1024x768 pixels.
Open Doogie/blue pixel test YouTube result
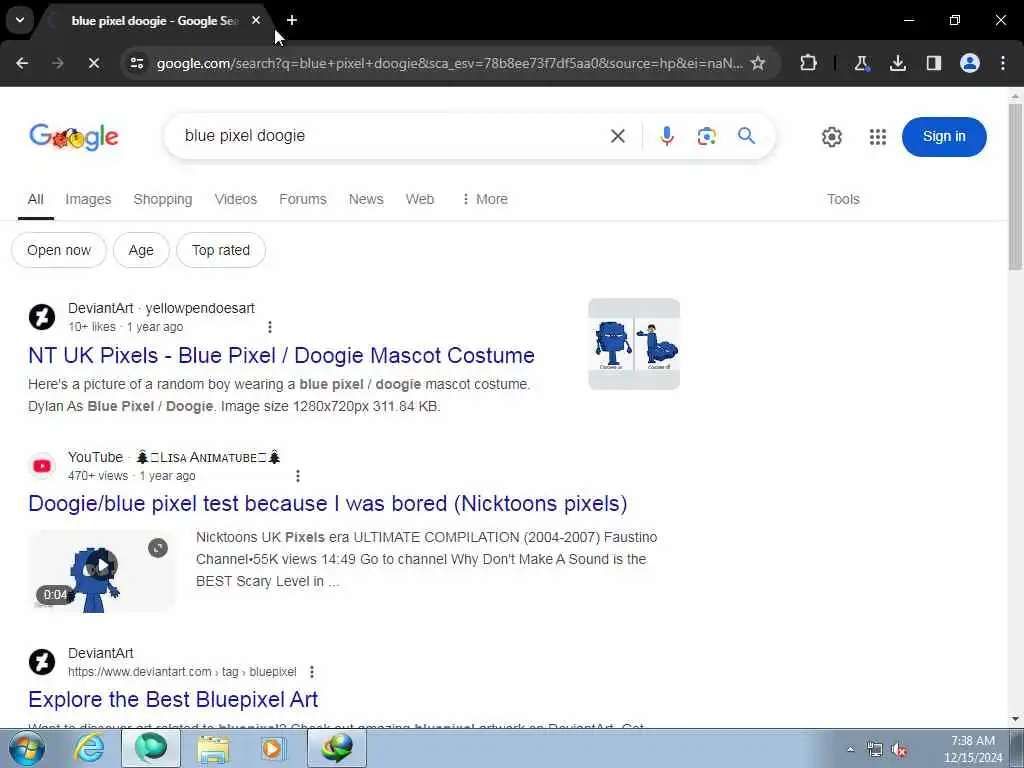pyautogui.click(x=328, y=504)
